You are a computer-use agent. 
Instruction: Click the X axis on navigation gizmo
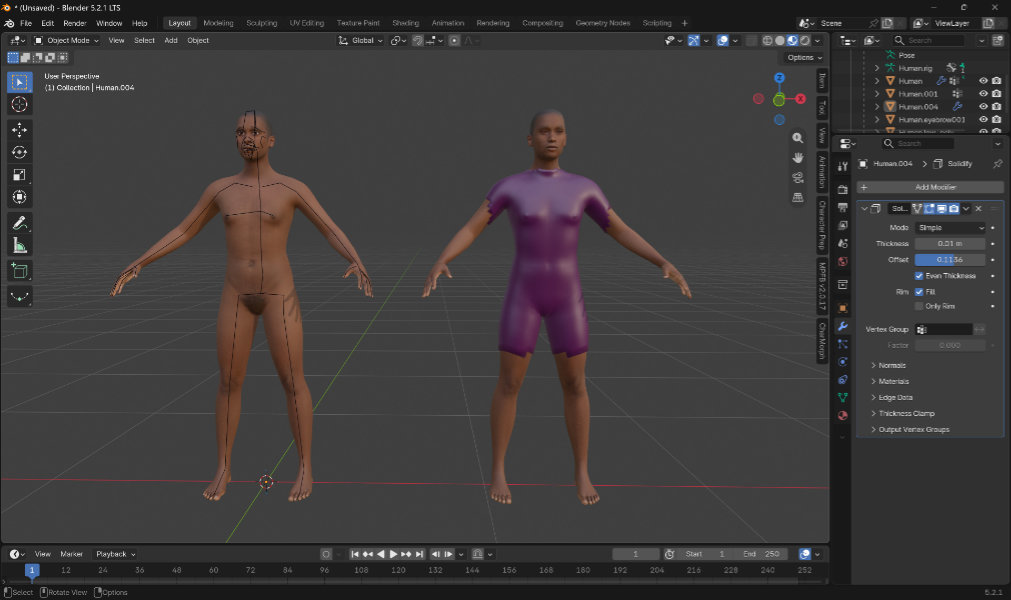pyautogui.click(x=800, y=99)
